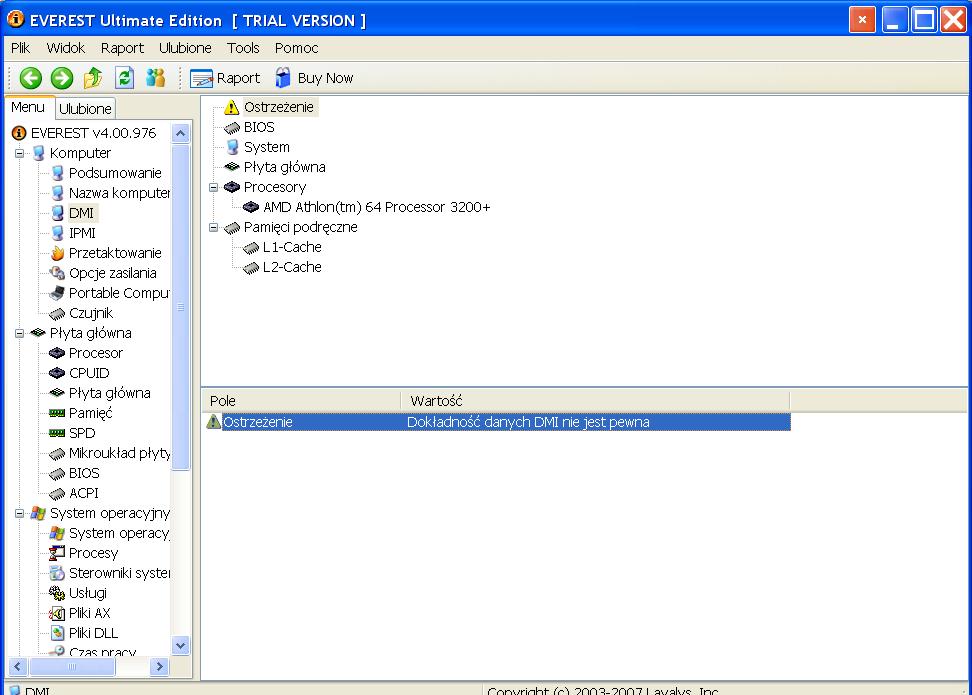This screenshot has height=695, width=972.
Task: Click sidebar horizontal scrollbar right arrow
Action: [159, 666]
